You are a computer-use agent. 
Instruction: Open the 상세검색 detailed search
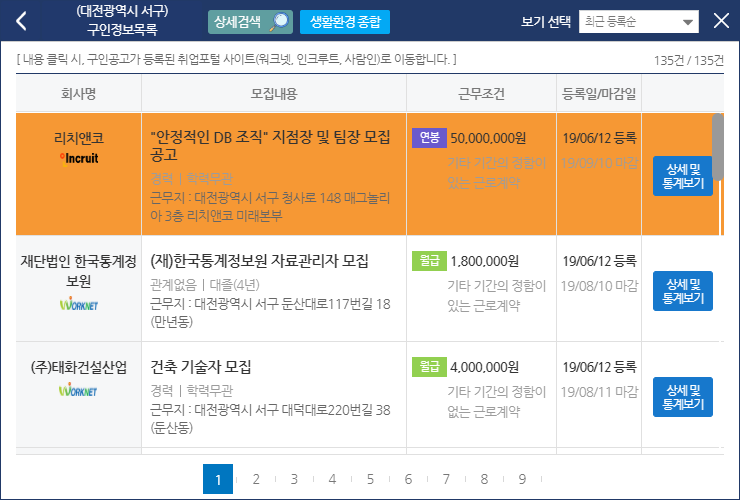click(x=250, y=22)
